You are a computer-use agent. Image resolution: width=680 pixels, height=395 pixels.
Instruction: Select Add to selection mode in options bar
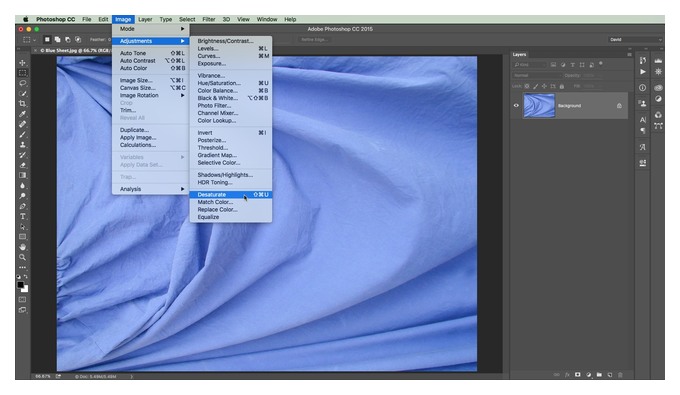[57, 39]
